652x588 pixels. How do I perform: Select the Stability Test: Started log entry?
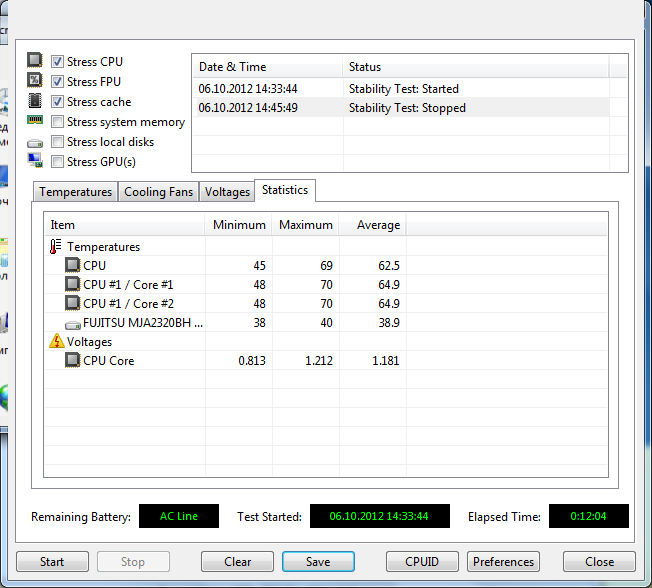click(404, 89)
